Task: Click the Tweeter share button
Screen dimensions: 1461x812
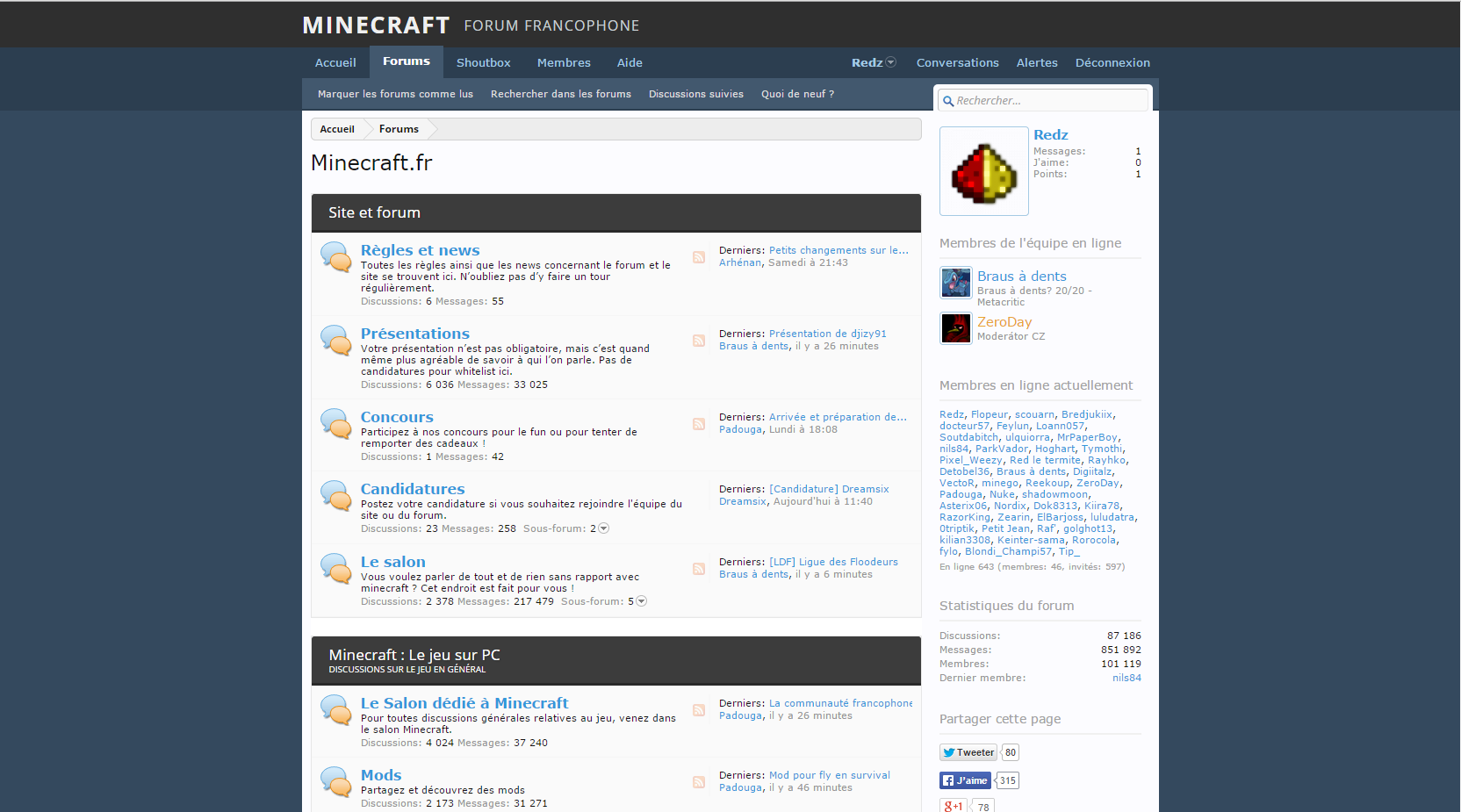Action: click(968, 752)
